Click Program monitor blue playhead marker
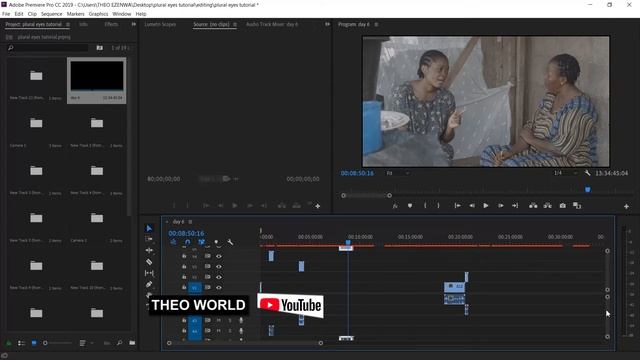The width and height of the screenshot is (640, 360). pyautogui.click(x=588, y=189)
